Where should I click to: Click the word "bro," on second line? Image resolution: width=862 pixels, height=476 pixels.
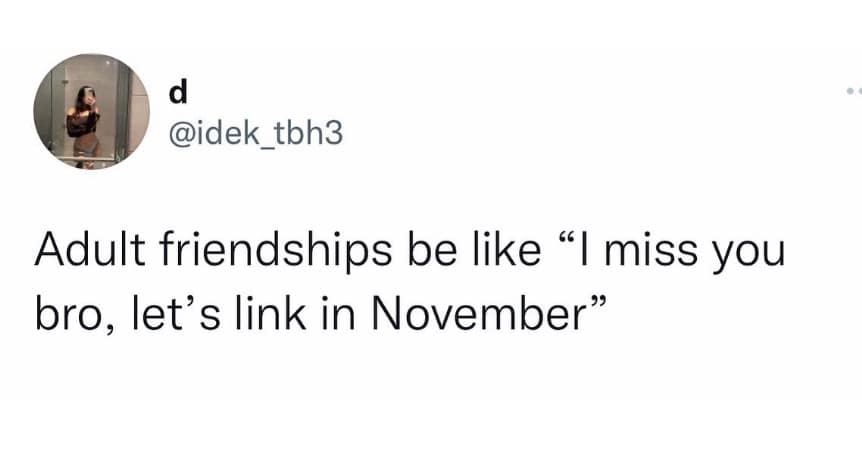(x=74, y=316)
